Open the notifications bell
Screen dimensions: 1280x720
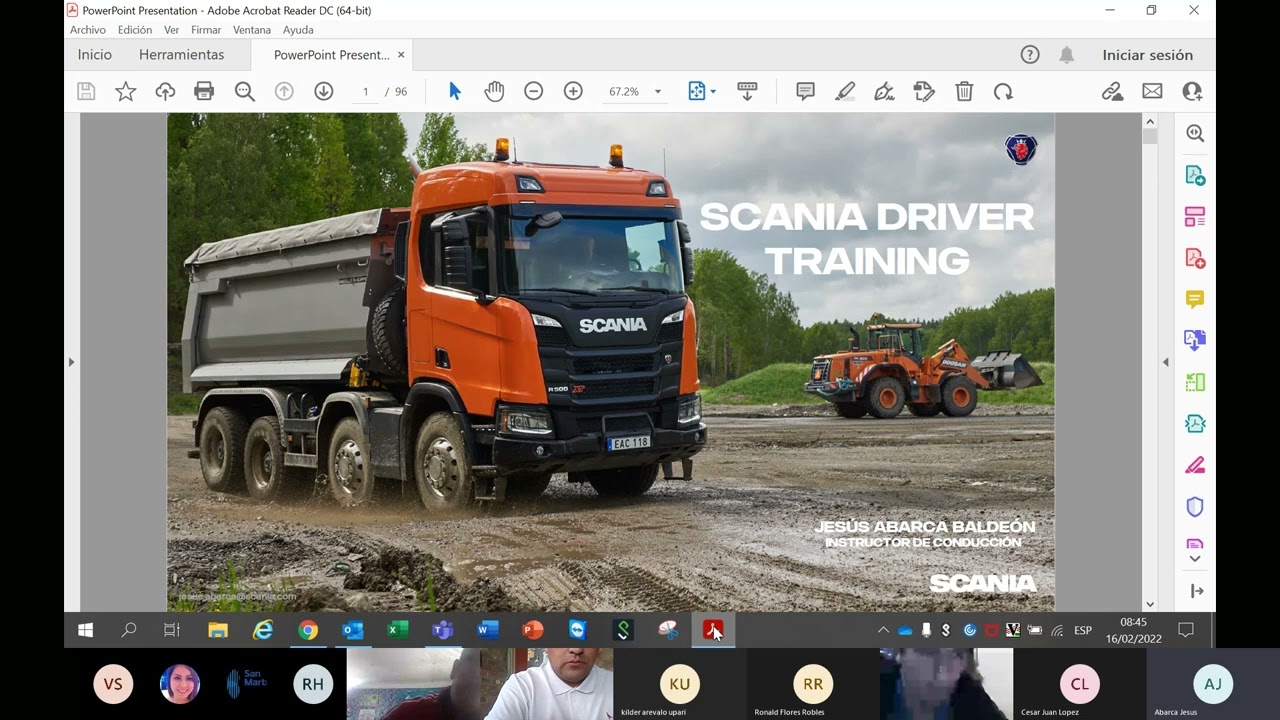pos(1067,55)
